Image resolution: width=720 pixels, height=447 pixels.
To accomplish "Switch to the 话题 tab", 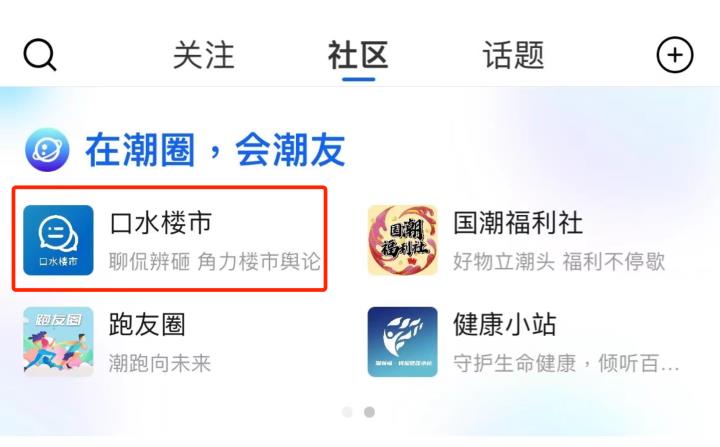I will coord(513,55).
